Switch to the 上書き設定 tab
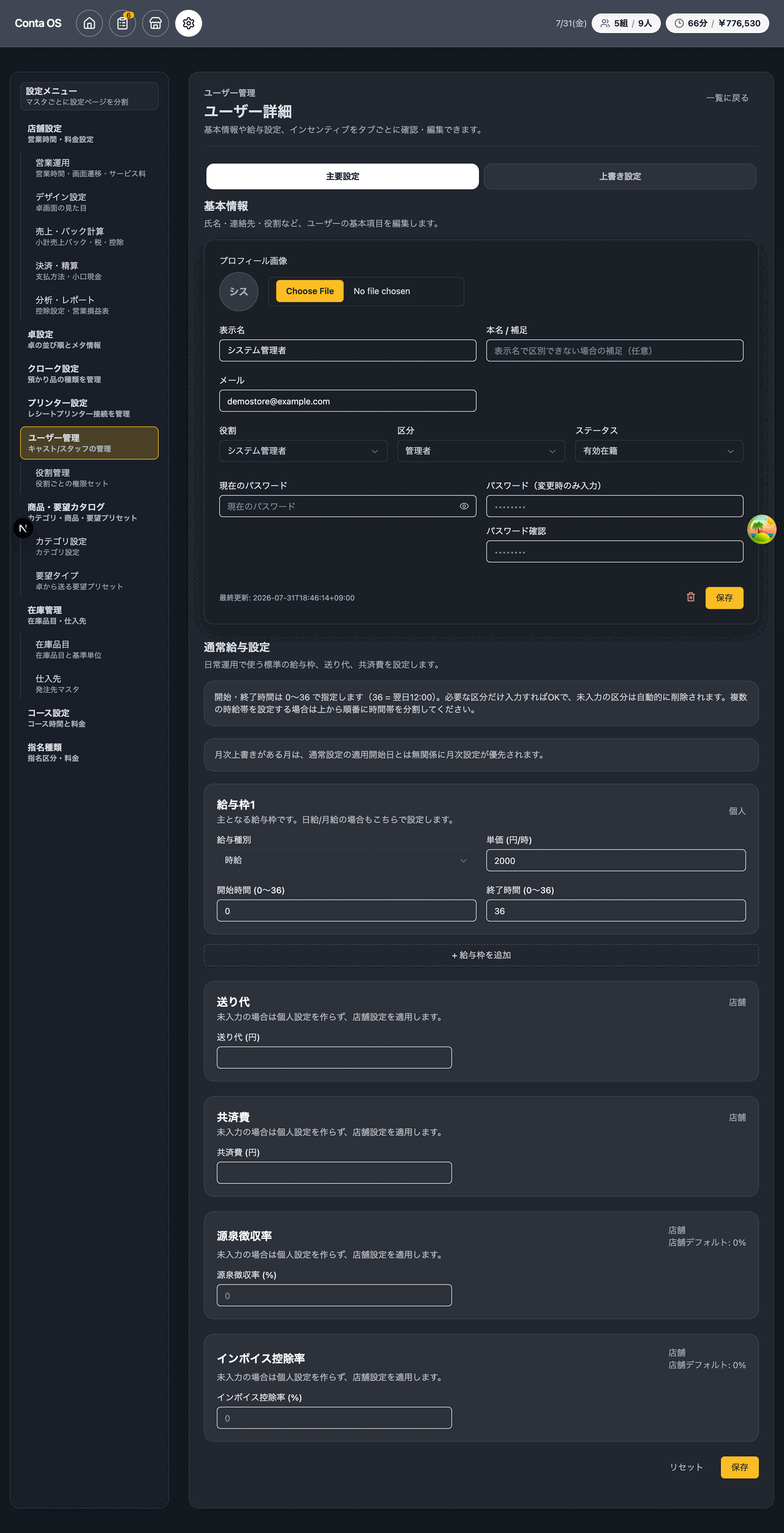Screen dimensions: 784x1533 click(620, 176)
